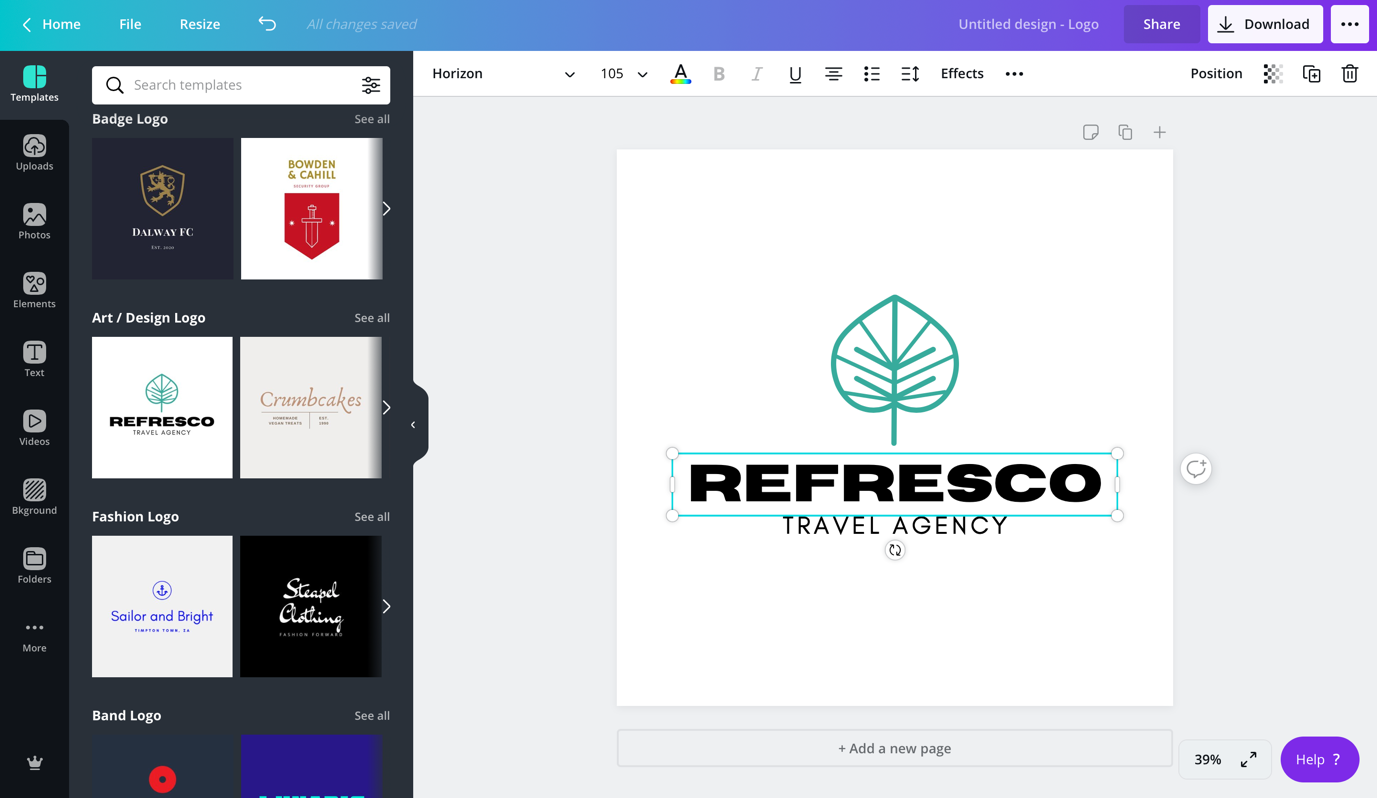
Task: Duplicate the current page
Action: pyautogui.click(x=1125, y=132)
